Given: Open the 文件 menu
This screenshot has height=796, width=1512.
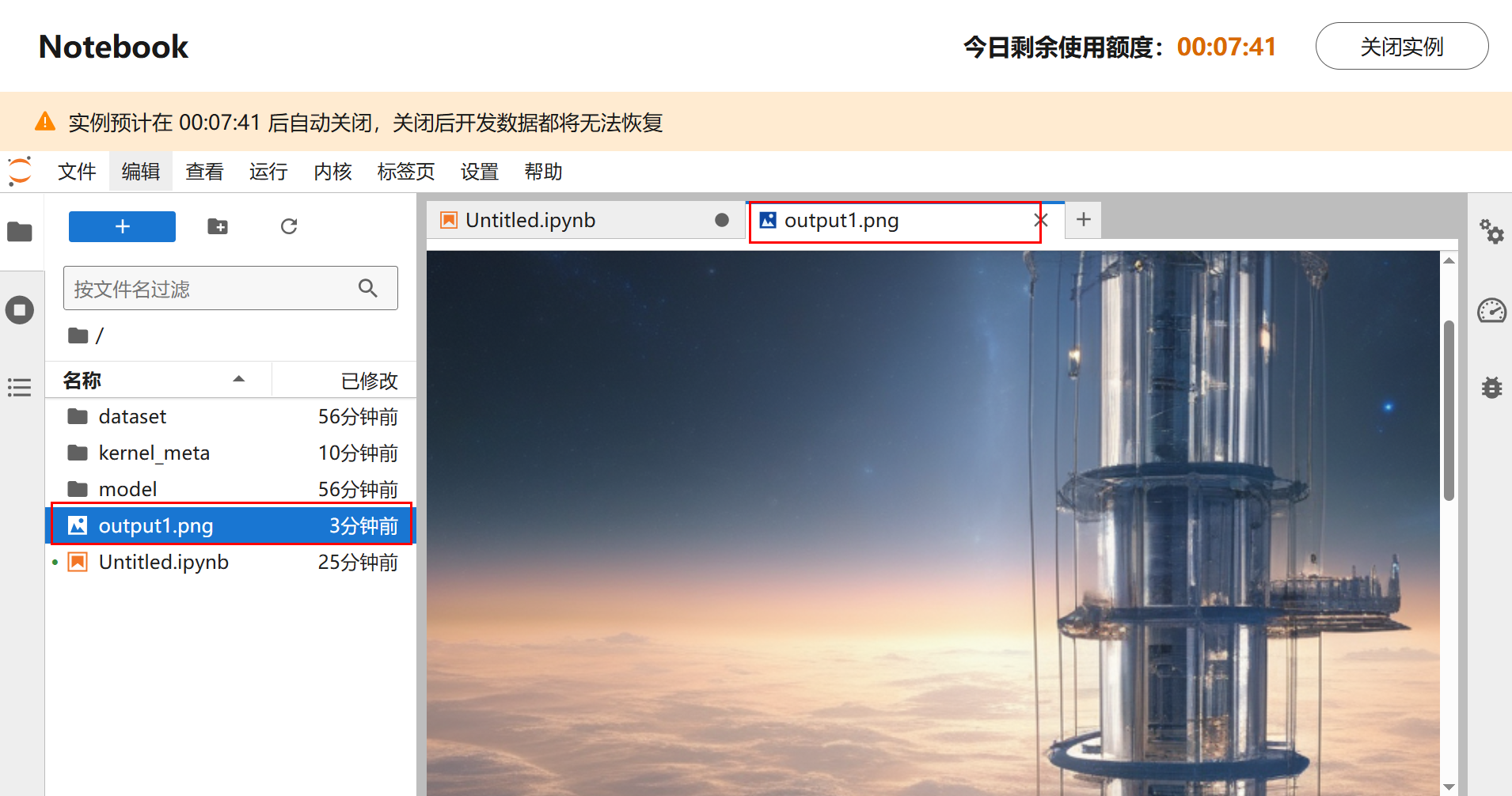Looking at the screenshot, I should 77,172.
